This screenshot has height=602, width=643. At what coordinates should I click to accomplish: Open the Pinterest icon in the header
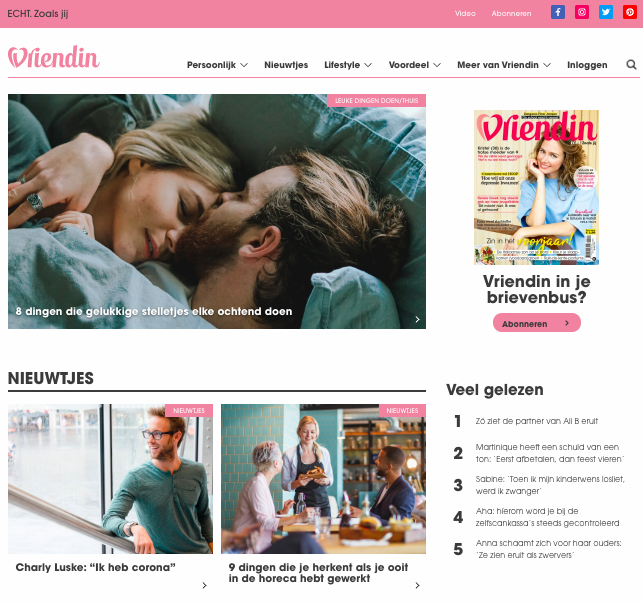(629, 12)
